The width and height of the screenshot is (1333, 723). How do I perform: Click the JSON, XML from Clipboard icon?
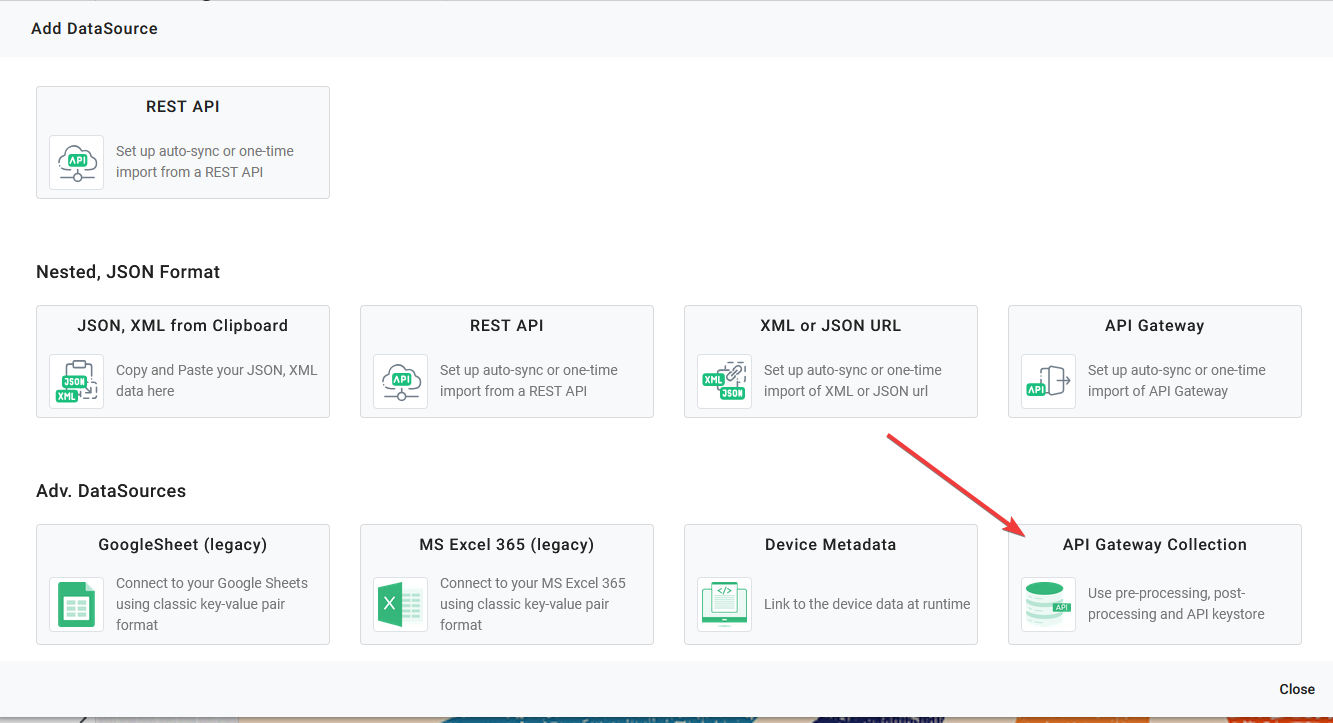coord(77,382)
